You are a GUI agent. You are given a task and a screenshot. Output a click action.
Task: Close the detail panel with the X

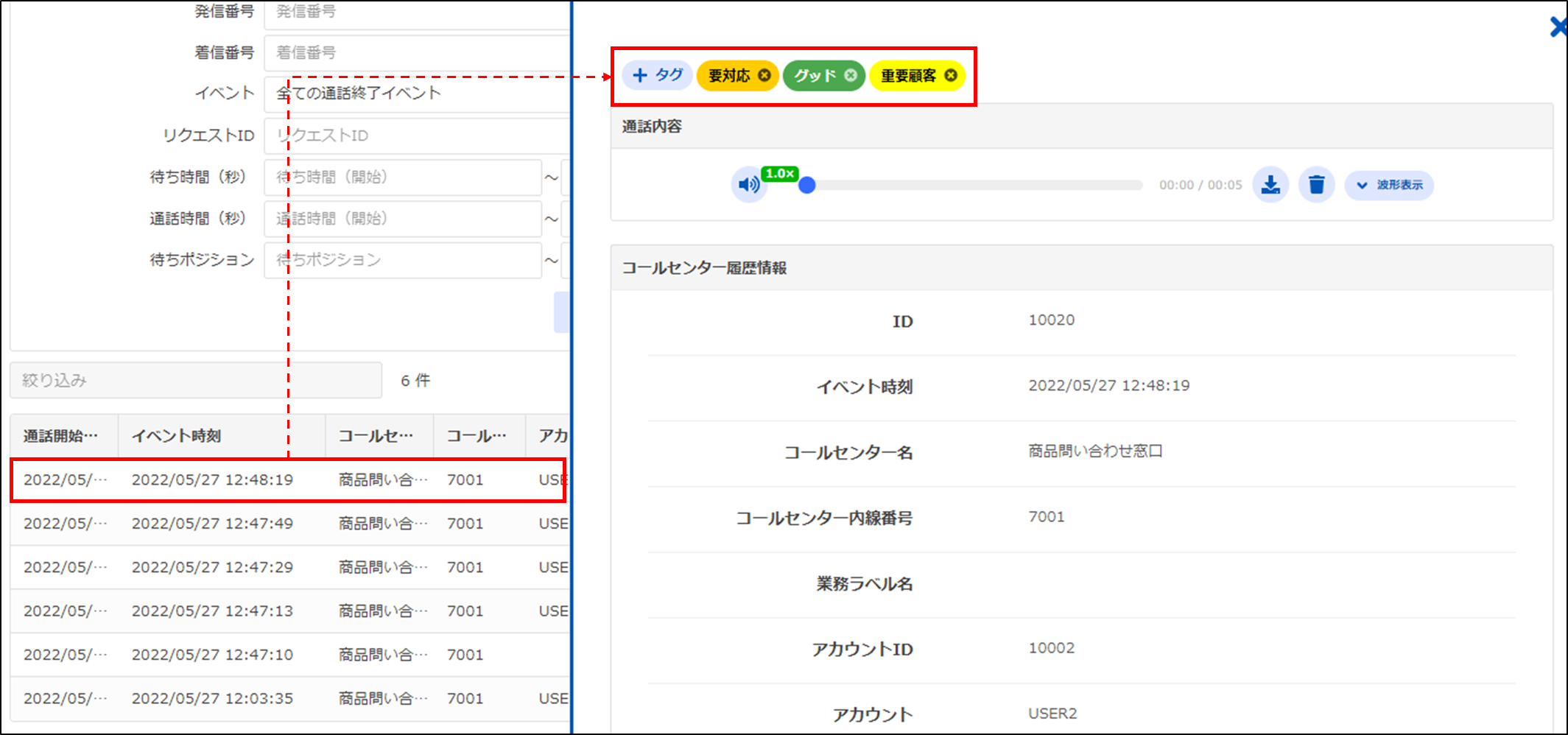coord(1558,27)
